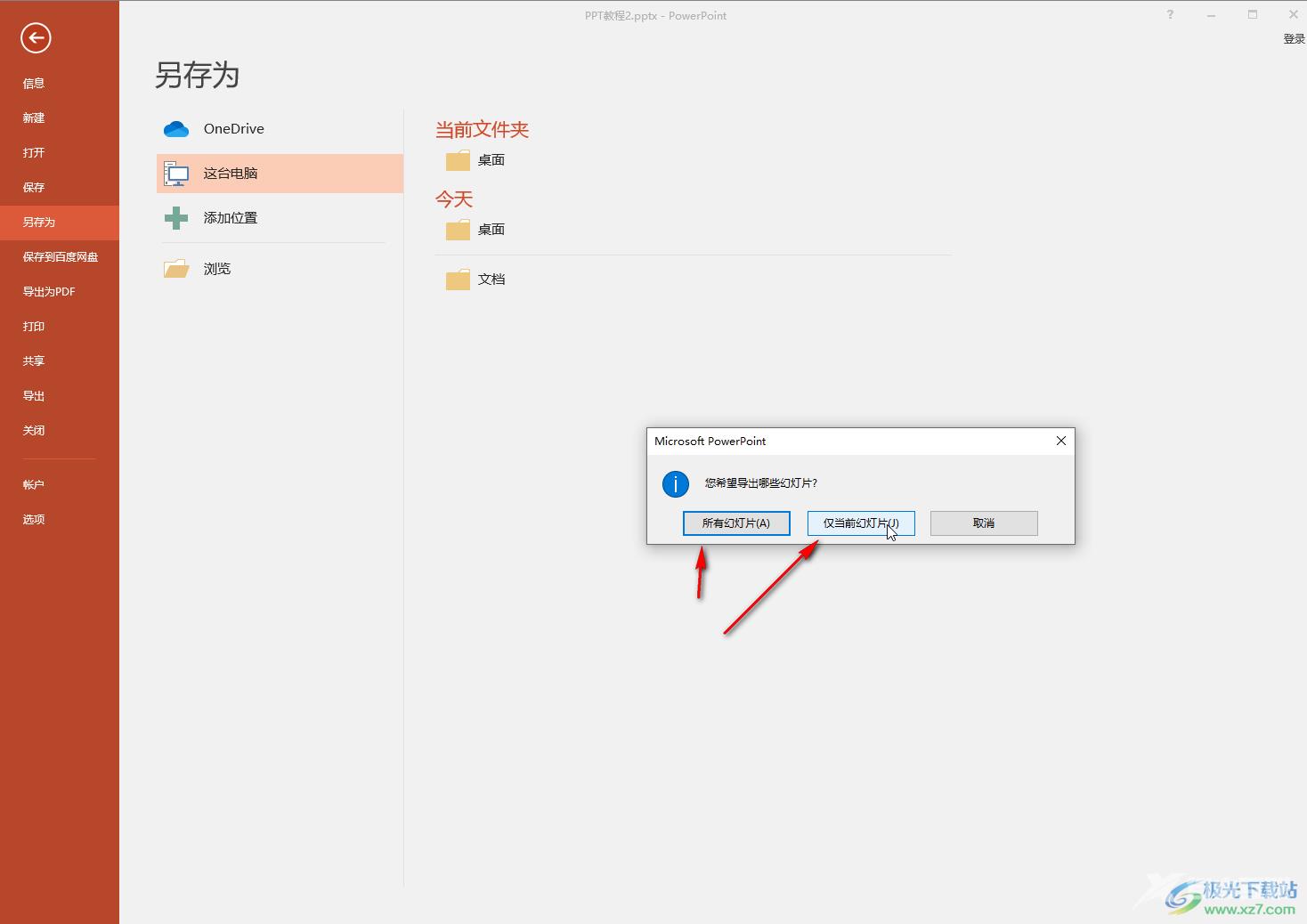Choose 保存到百度网盘 option
This screenshot has width=1307, height=924.
click(x=61, y=257)
